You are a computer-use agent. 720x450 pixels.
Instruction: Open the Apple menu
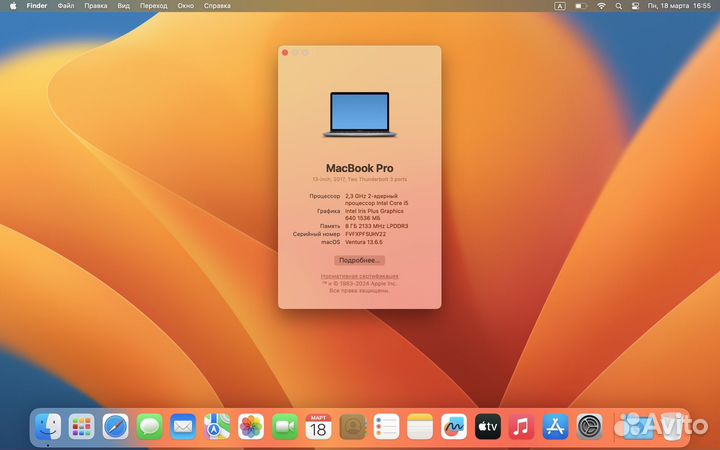tap(13, 6)
